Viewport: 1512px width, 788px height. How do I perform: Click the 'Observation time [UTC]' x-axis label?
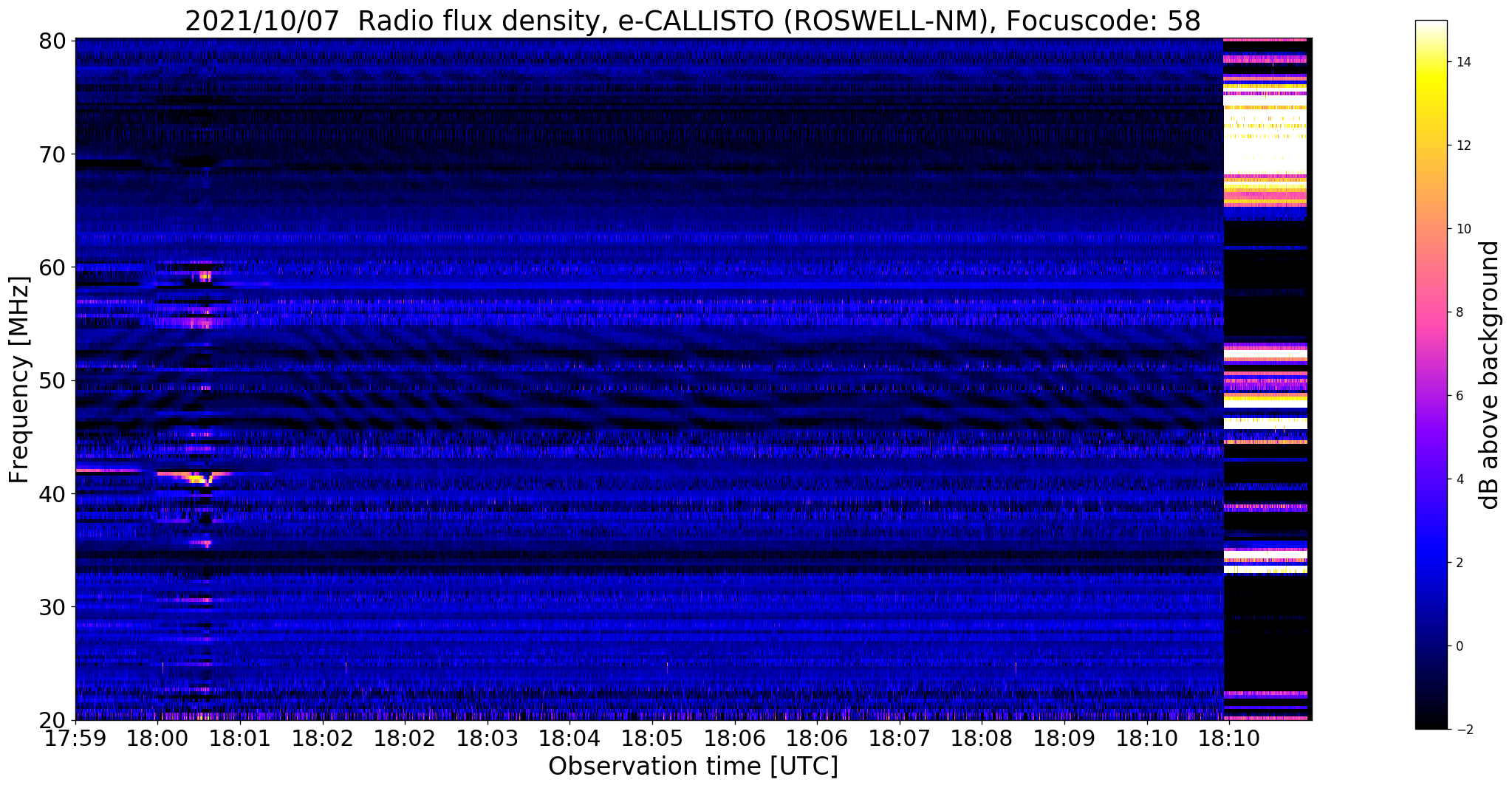693,767
